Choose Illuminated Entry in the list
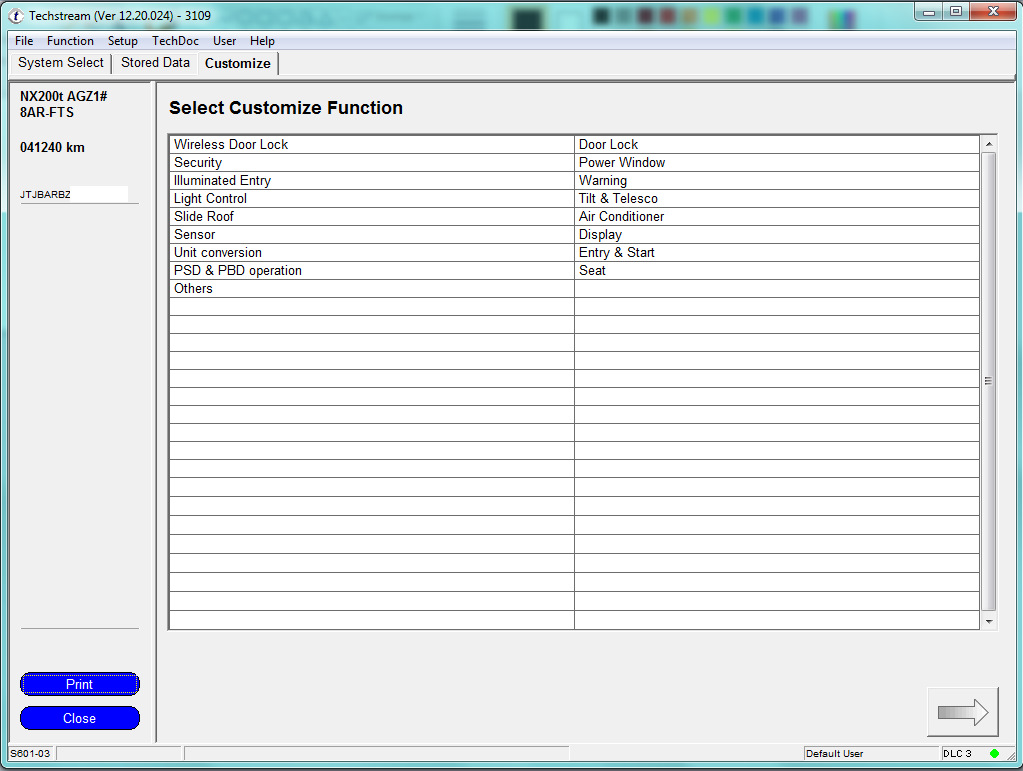1023x771 pixels. click(371, 181)
